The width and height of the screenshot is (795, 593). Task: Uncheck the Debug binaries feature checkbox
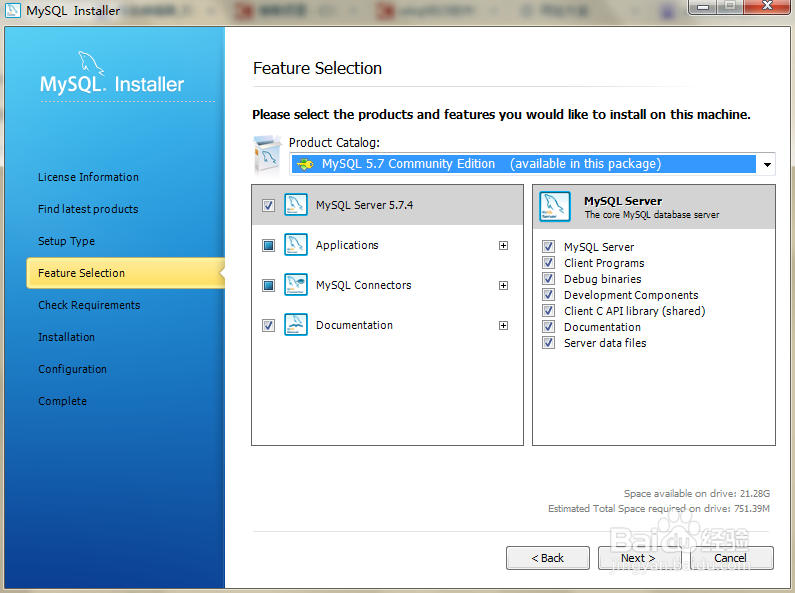[548, 279]
